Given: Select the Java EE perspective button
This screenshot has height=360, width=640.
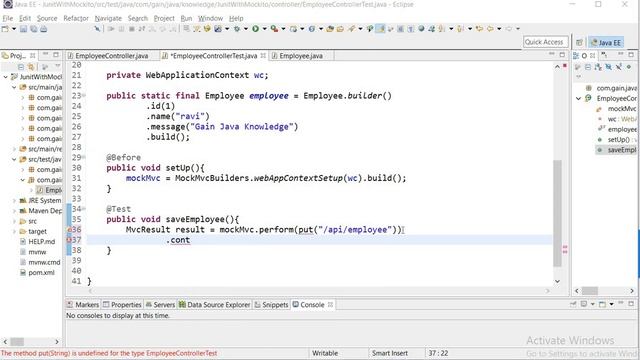Looking at the screenshot, I should (x=606, y=42).
